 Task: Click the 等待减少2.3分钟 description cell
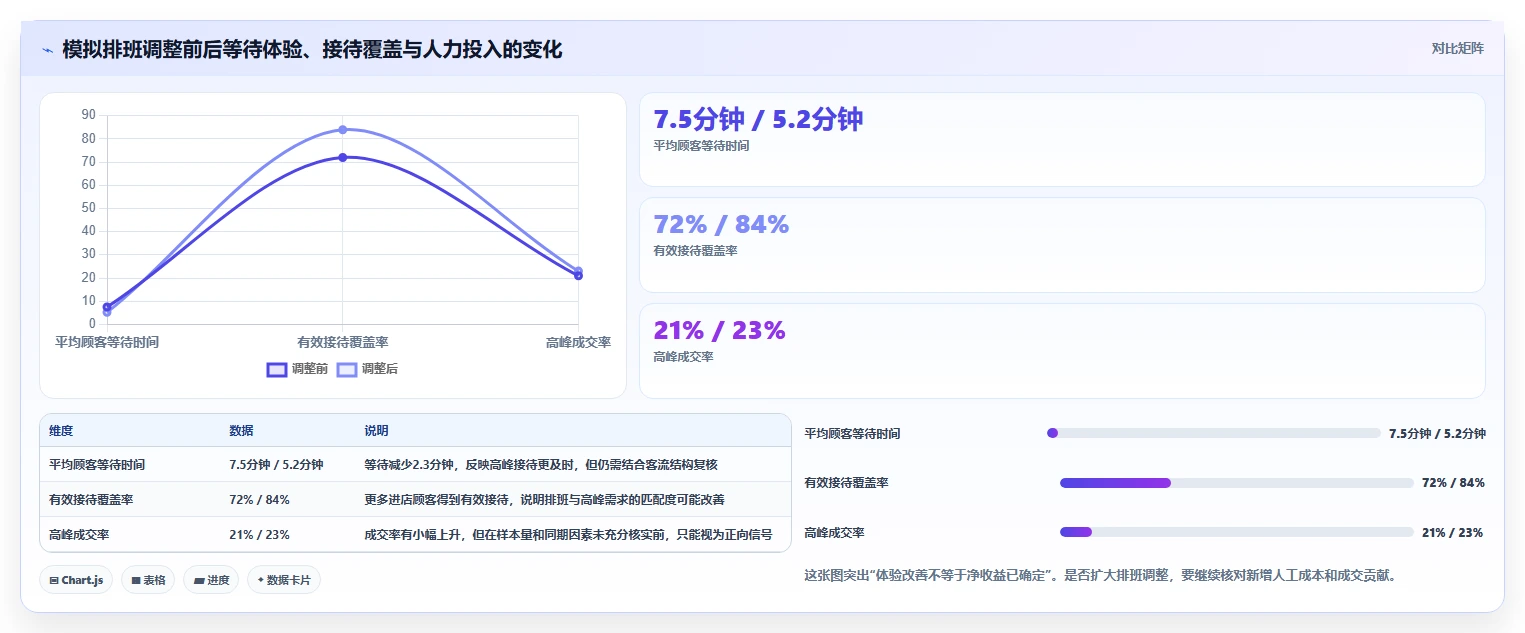point(541,465)
